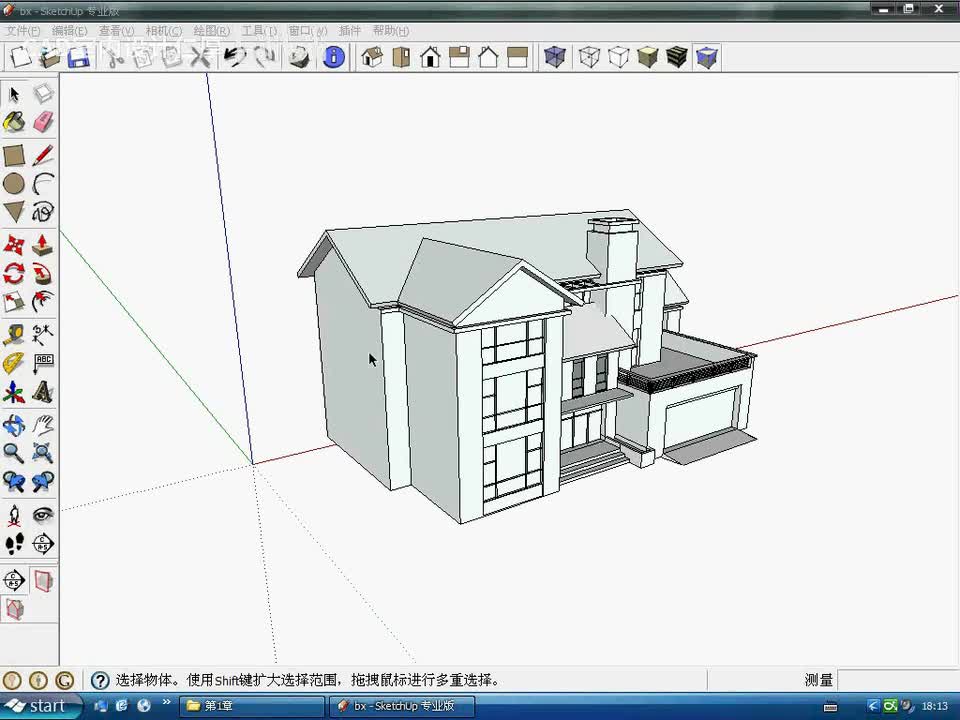
Task: Choose the Rotate tool
Action: point(14,274)
